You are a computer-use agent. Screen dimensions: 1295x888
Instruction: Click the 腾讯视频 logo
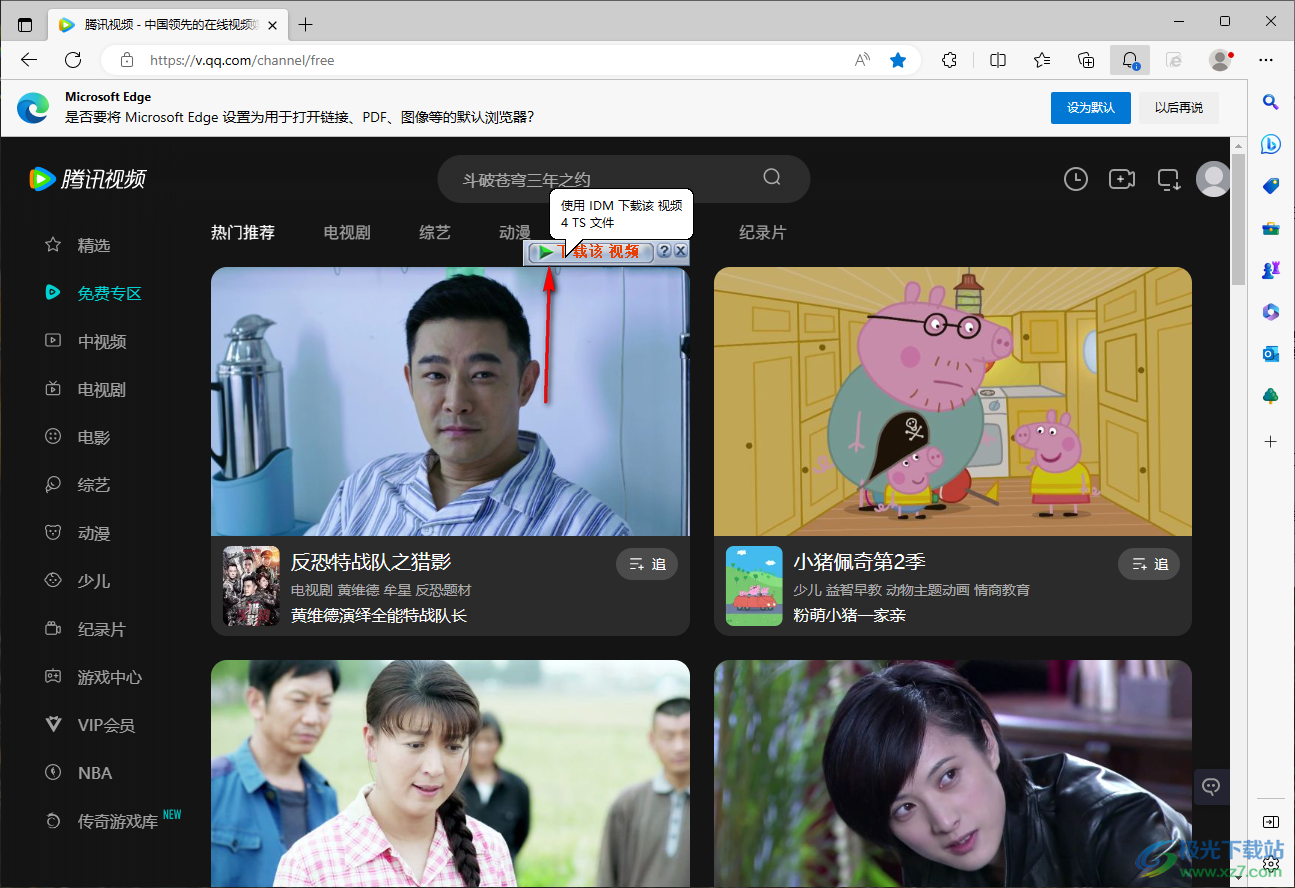tap(88, 179)
